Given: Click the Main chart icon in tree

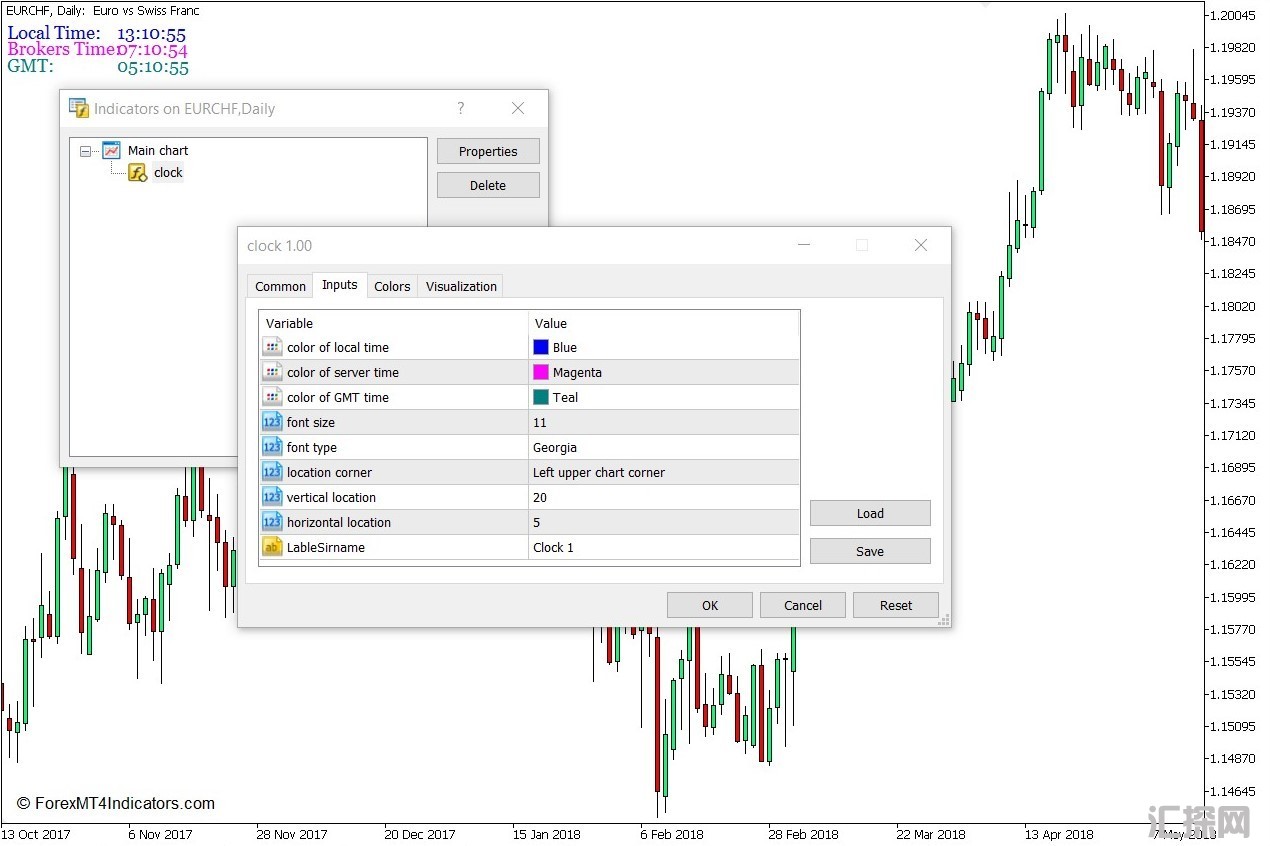Looking at the screenshot, I should (x=111, y=151).
